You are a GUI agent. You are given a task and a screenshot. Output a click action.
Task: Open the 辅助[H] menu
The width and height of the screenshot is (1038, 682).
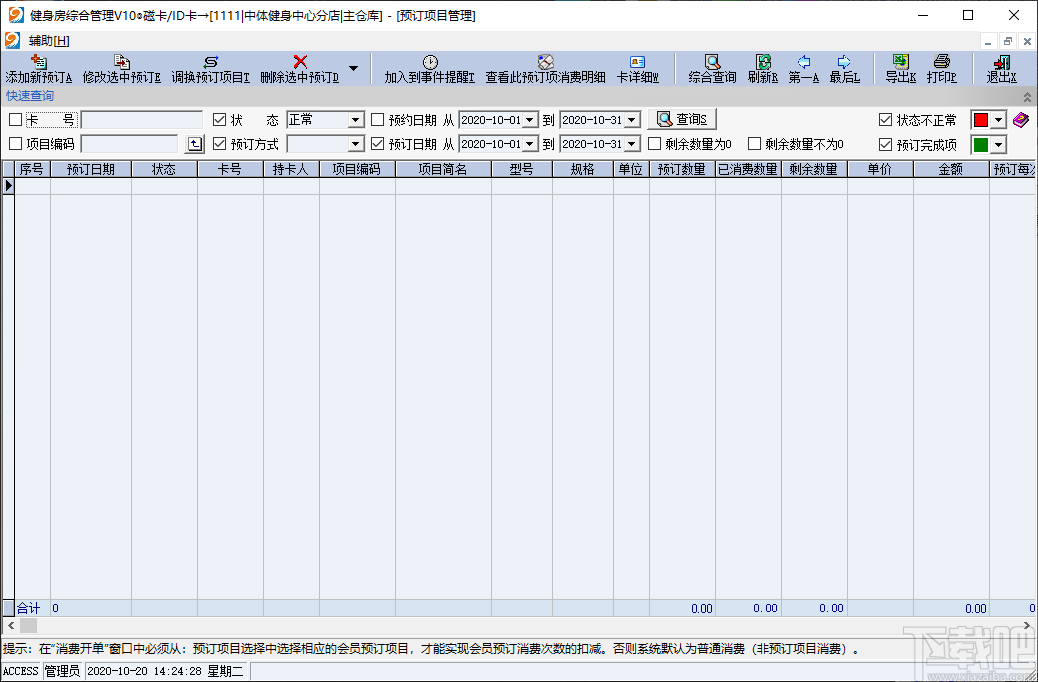(x=49, y=41)
